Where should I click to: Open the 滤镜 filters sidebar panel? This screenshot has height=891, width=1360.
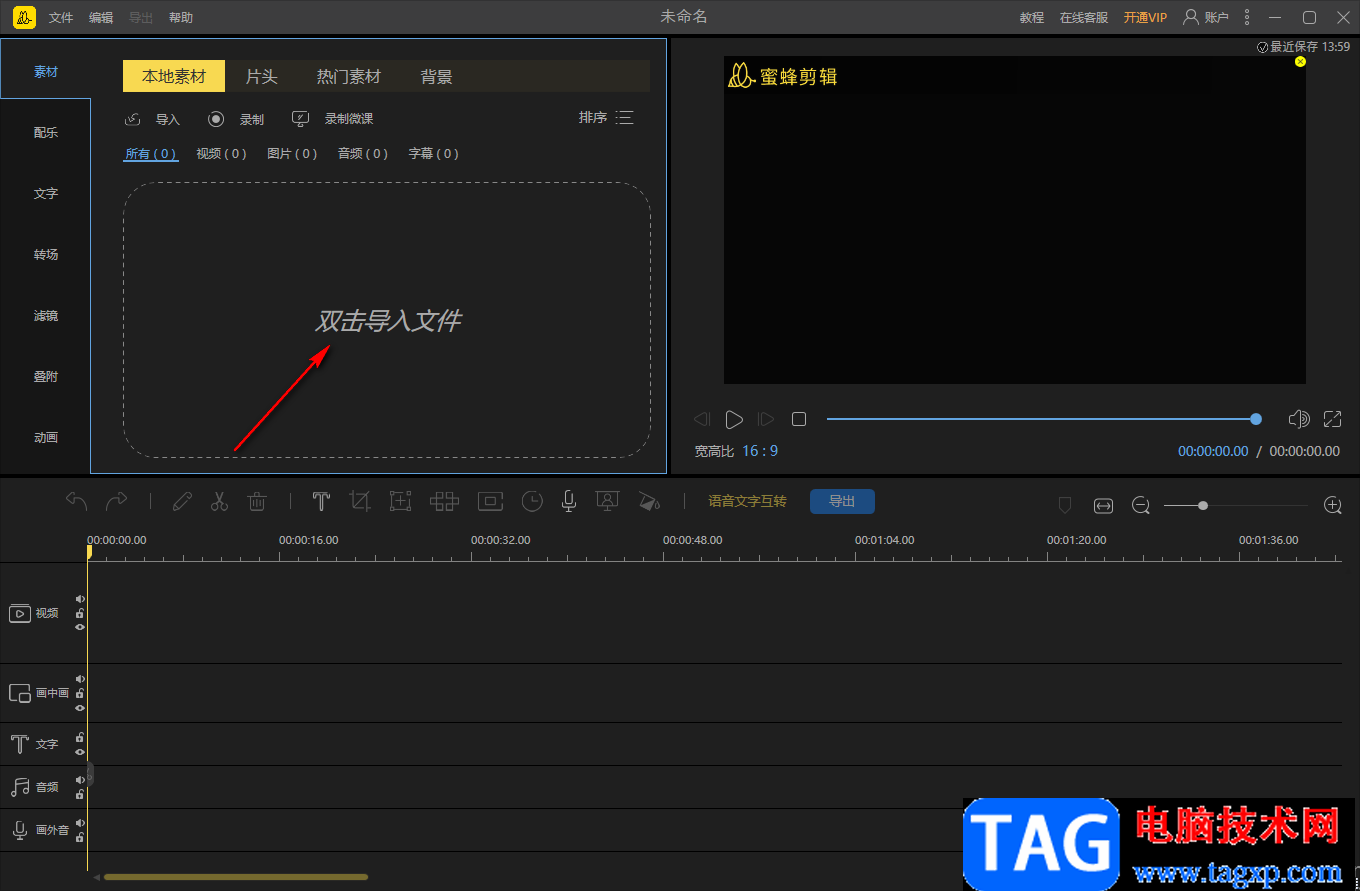tap(46, 315)
